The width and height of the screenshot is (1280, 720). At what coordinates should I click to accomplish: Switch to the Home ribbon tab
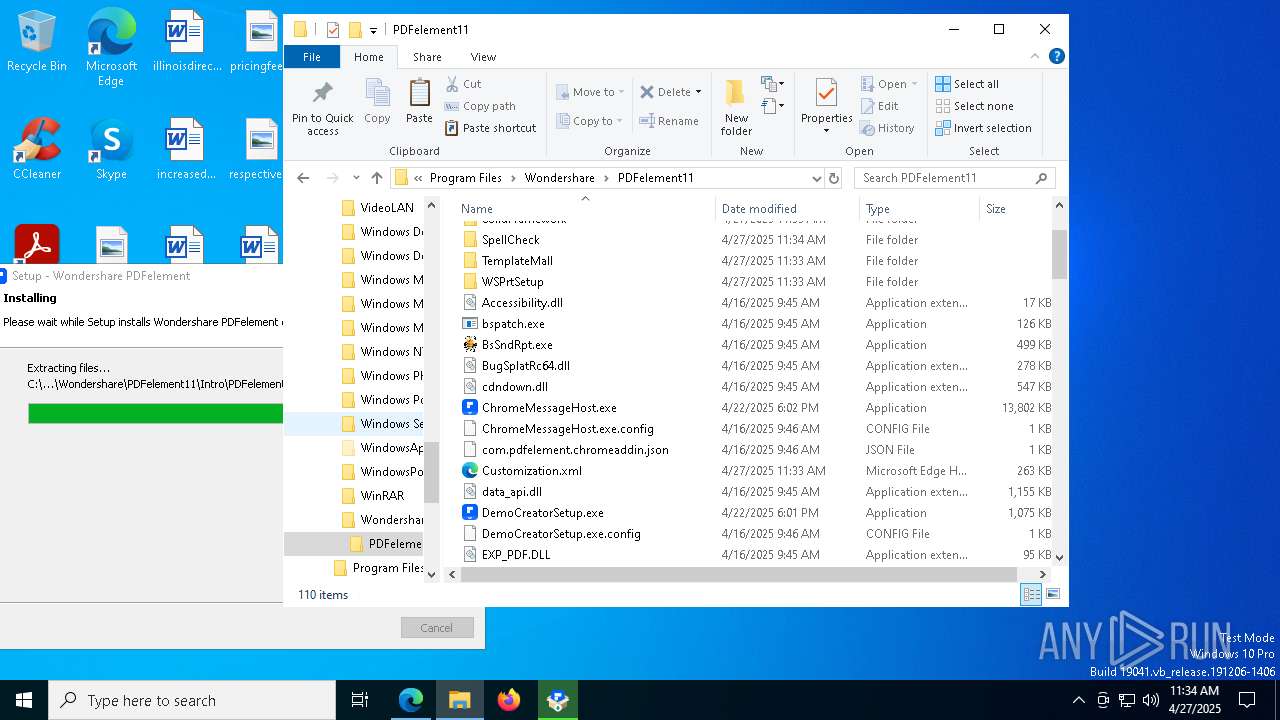click(368, 57)
